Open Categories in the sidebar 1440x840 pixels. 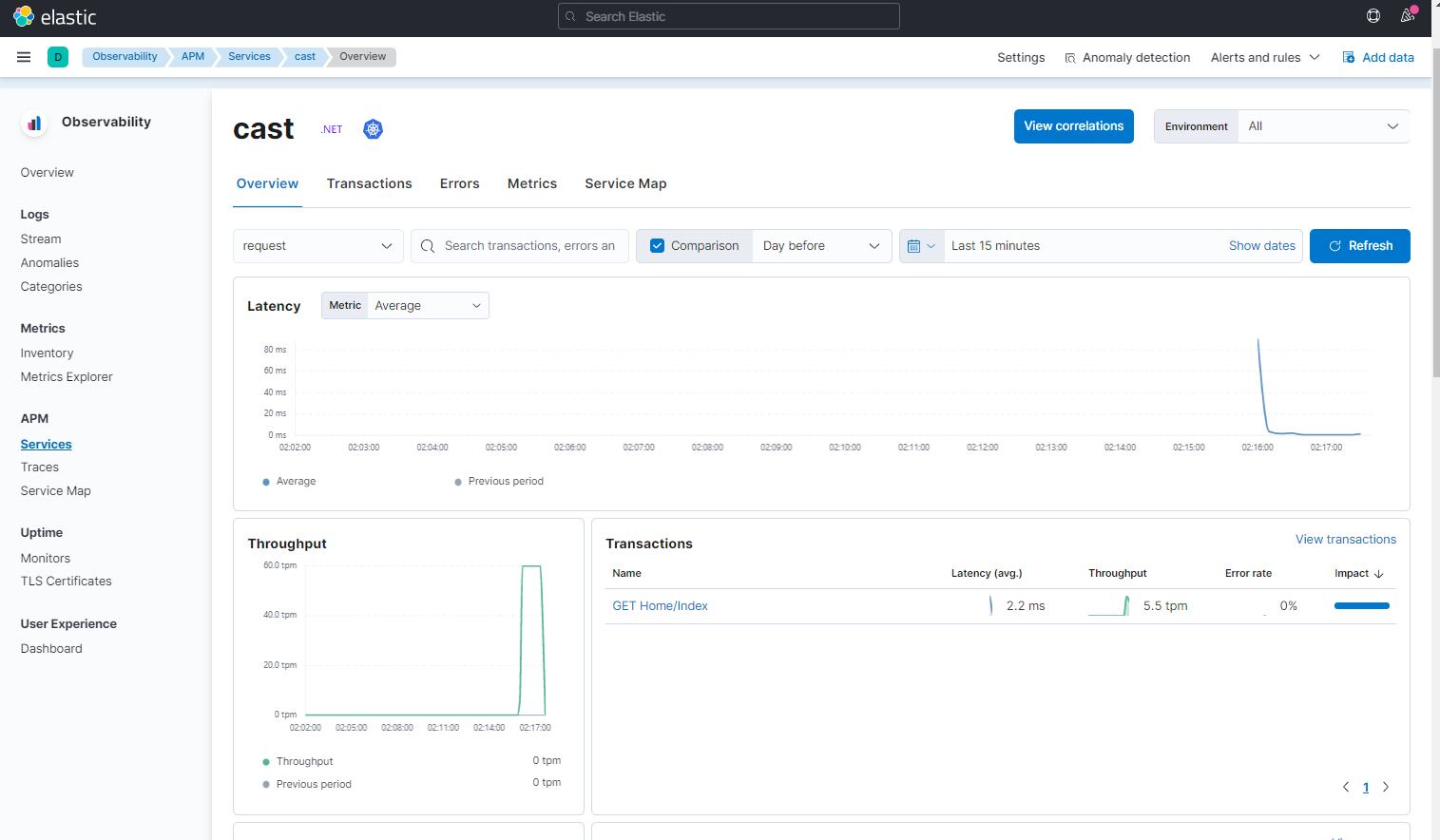(x=51, y=287)
